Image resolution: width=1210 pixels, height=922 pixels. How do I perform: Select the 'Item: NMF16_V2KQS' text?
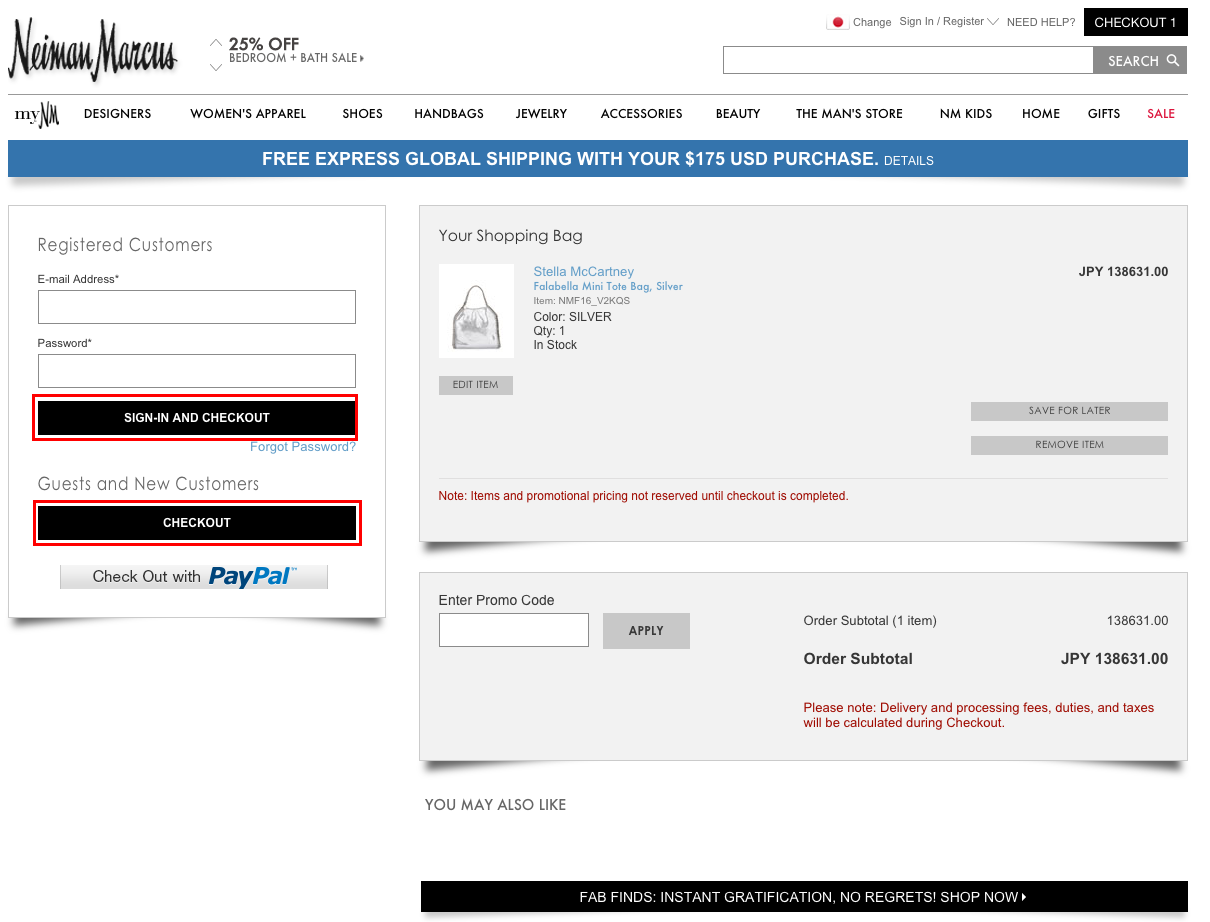click(582, 300)
